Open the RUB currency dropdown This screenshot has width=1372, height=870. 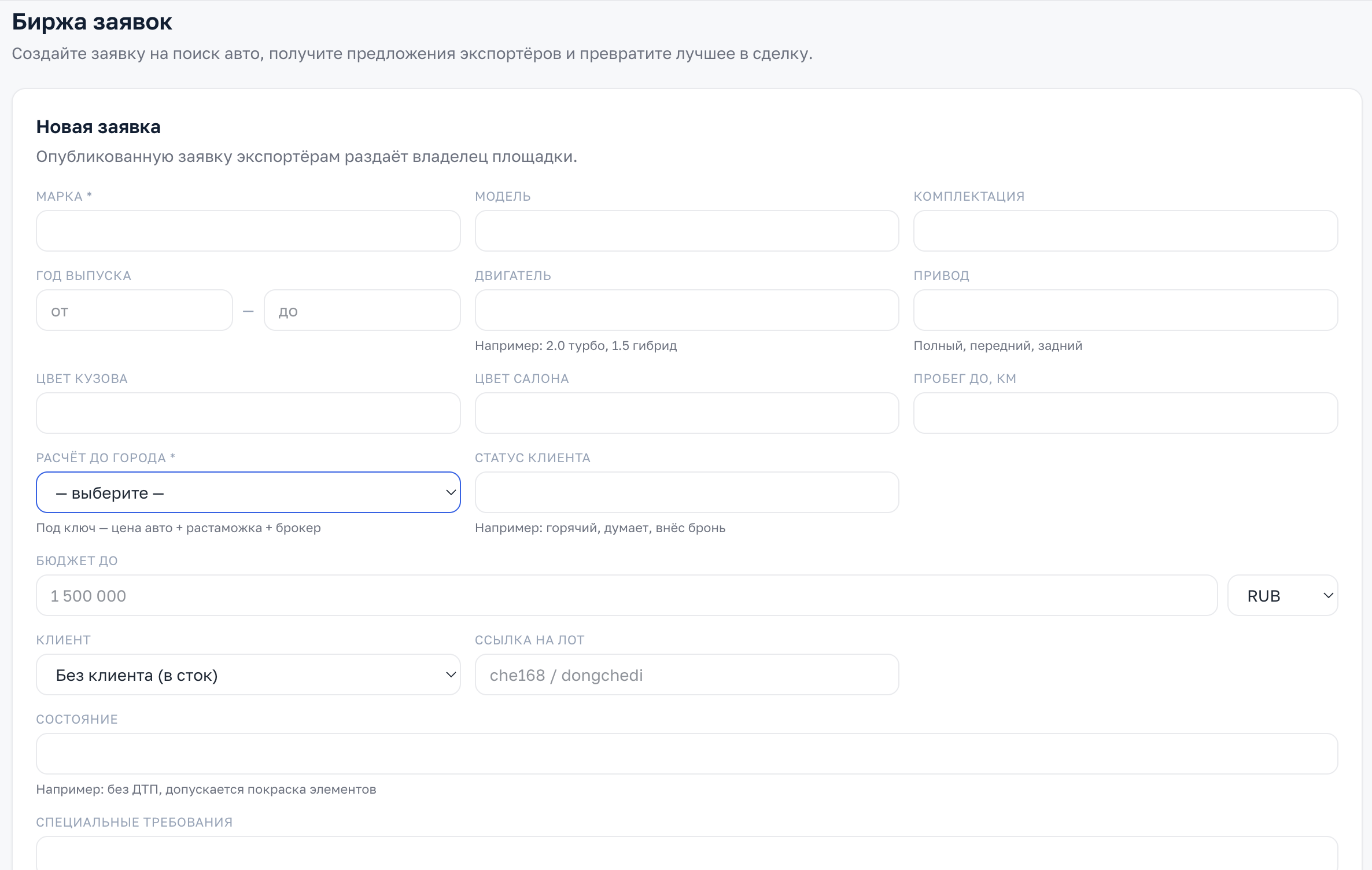[x=1282, y=595]
